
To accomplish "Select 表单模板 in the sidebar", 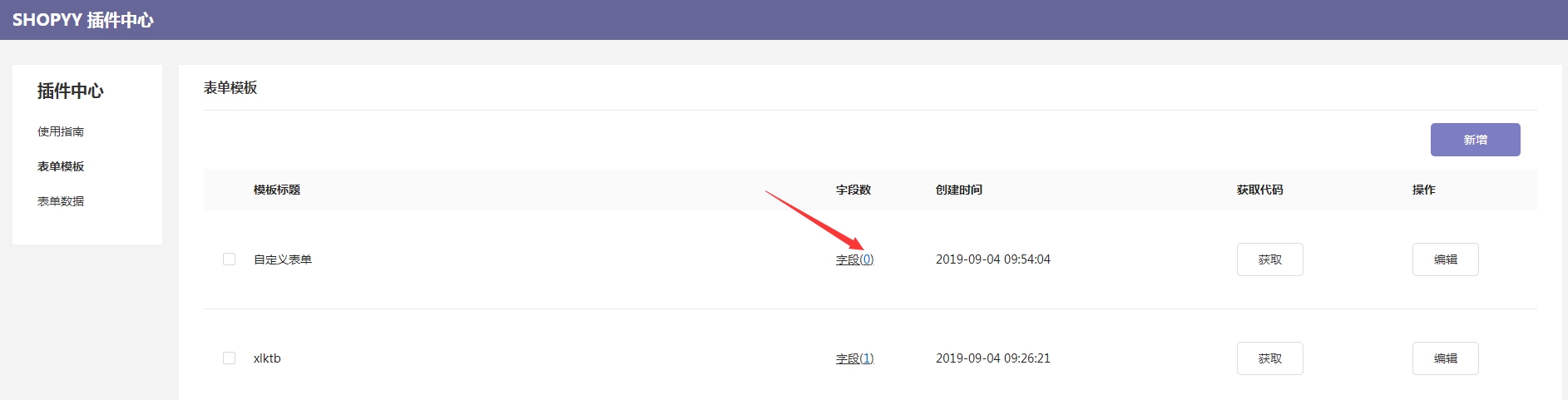I will click(x=61, y=166).
